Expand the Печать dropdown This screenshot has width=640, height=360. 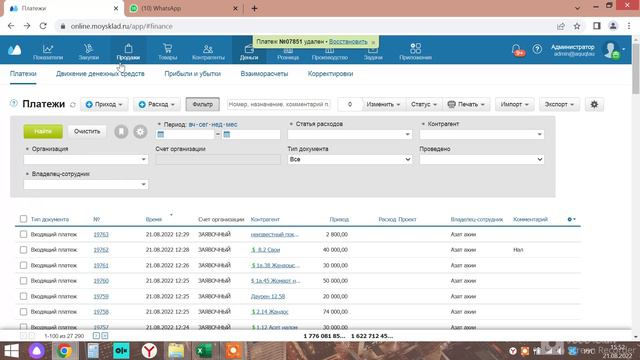pos(467,104)
